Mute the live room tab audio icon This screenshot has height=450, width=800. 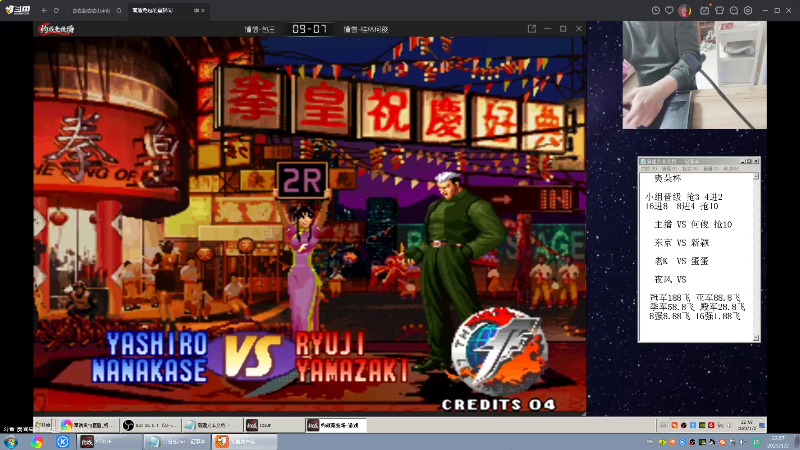(x=196, y=10)
